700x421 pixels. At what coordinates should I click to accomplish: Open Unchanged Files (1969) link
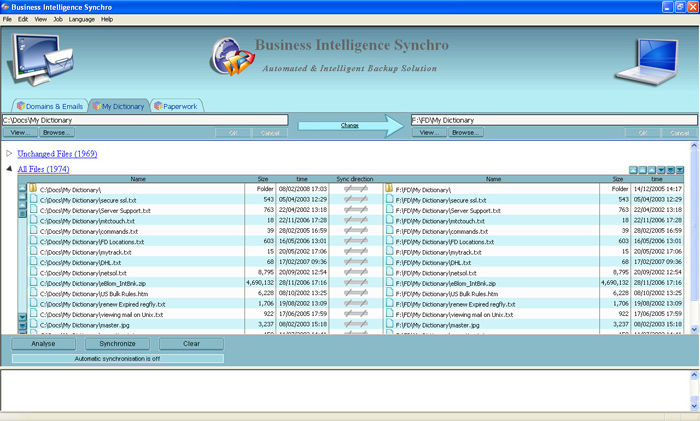(x=57, y=154)
